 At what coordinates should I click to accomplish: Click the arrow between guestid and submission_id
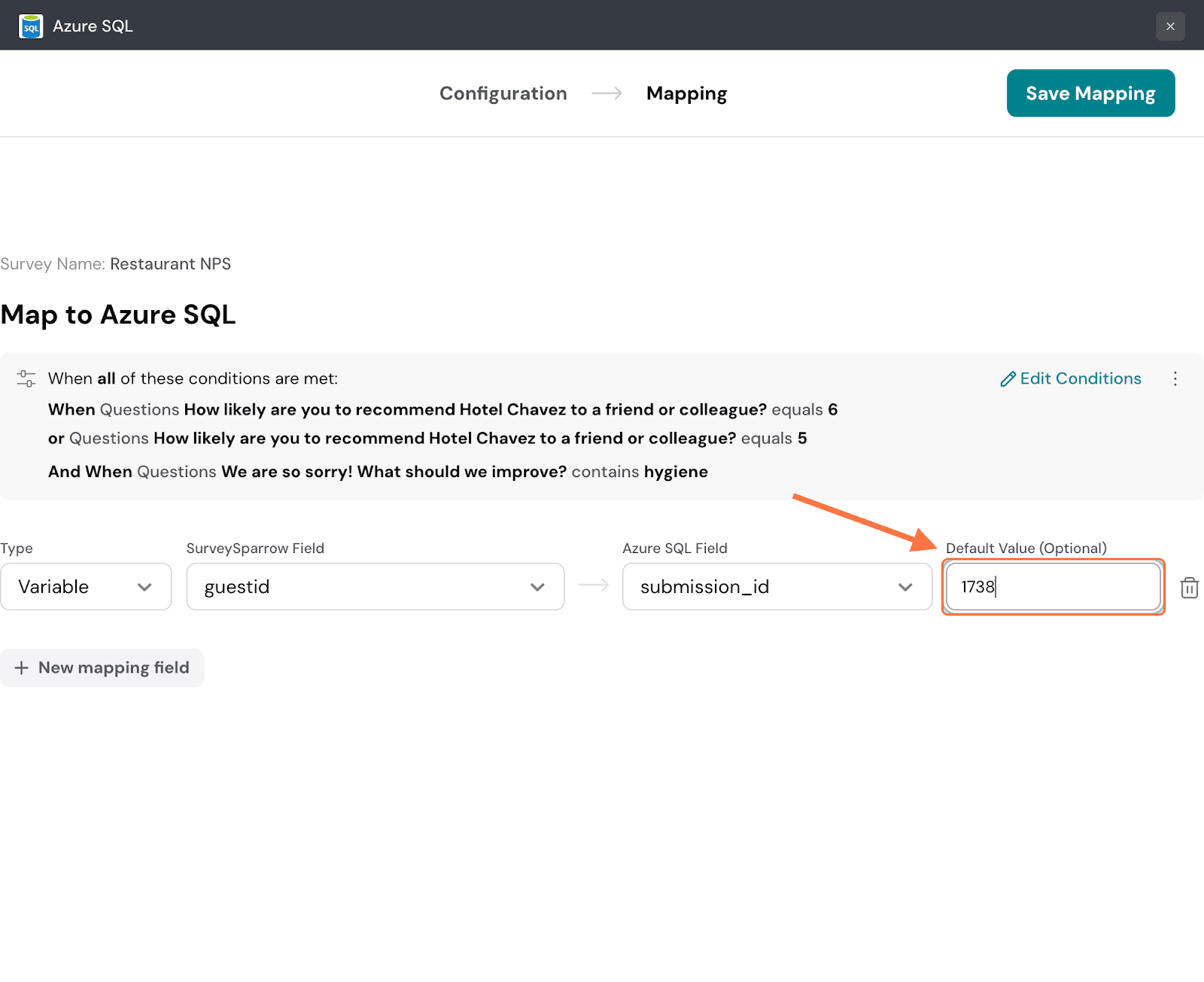coord(594,585)
